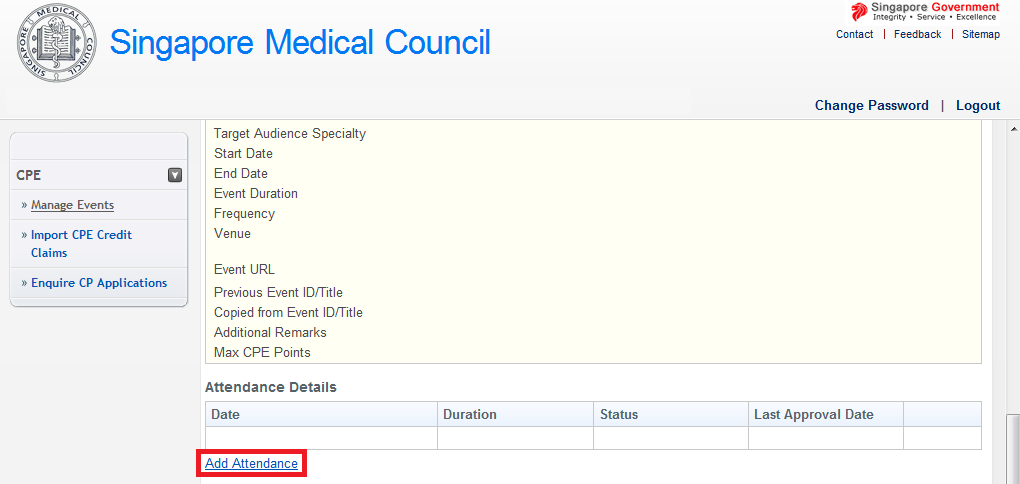Click the Date column header
The image size is (1020, 484).
pyautogui.click(x=226, y=414)
